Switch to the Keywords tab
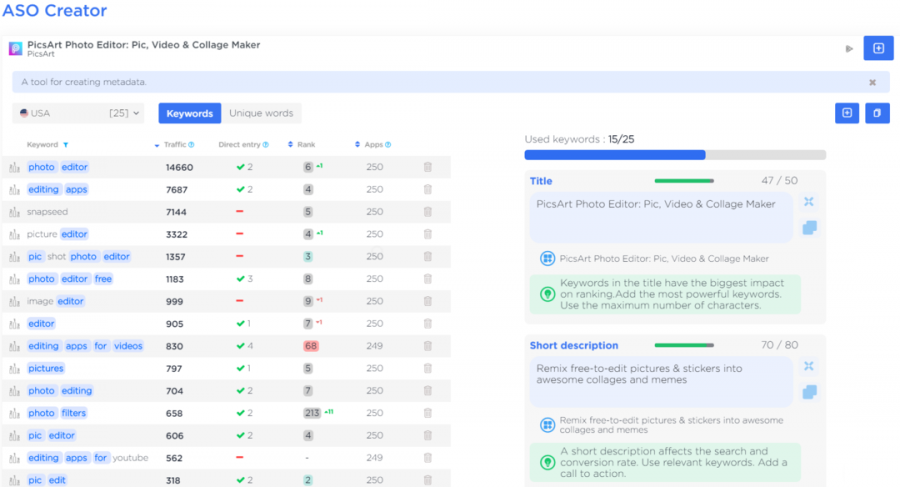 coord(189,113)
